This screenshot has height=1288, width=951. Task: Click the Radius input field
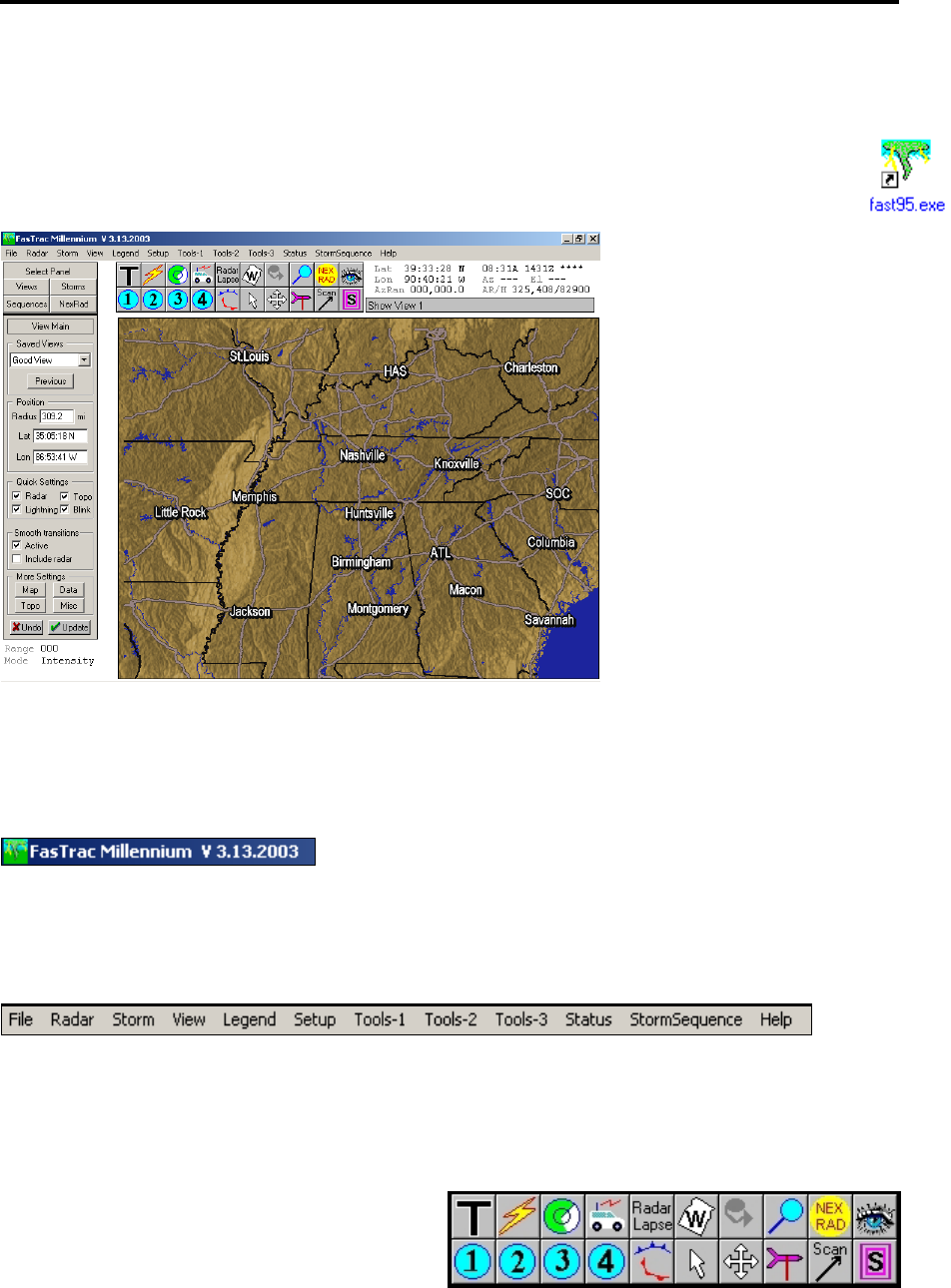(57, 416)
